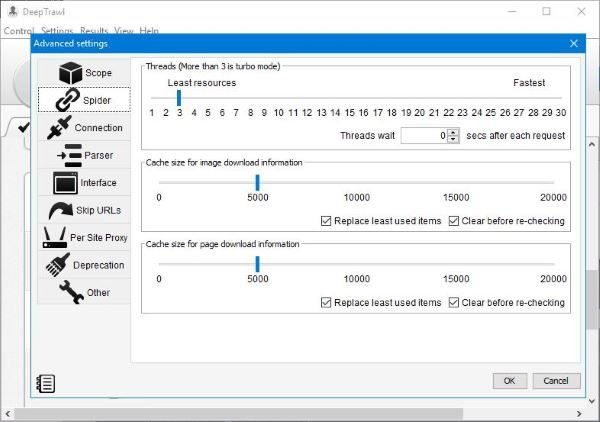Click the image cache size slider handle

coord(258,182)
